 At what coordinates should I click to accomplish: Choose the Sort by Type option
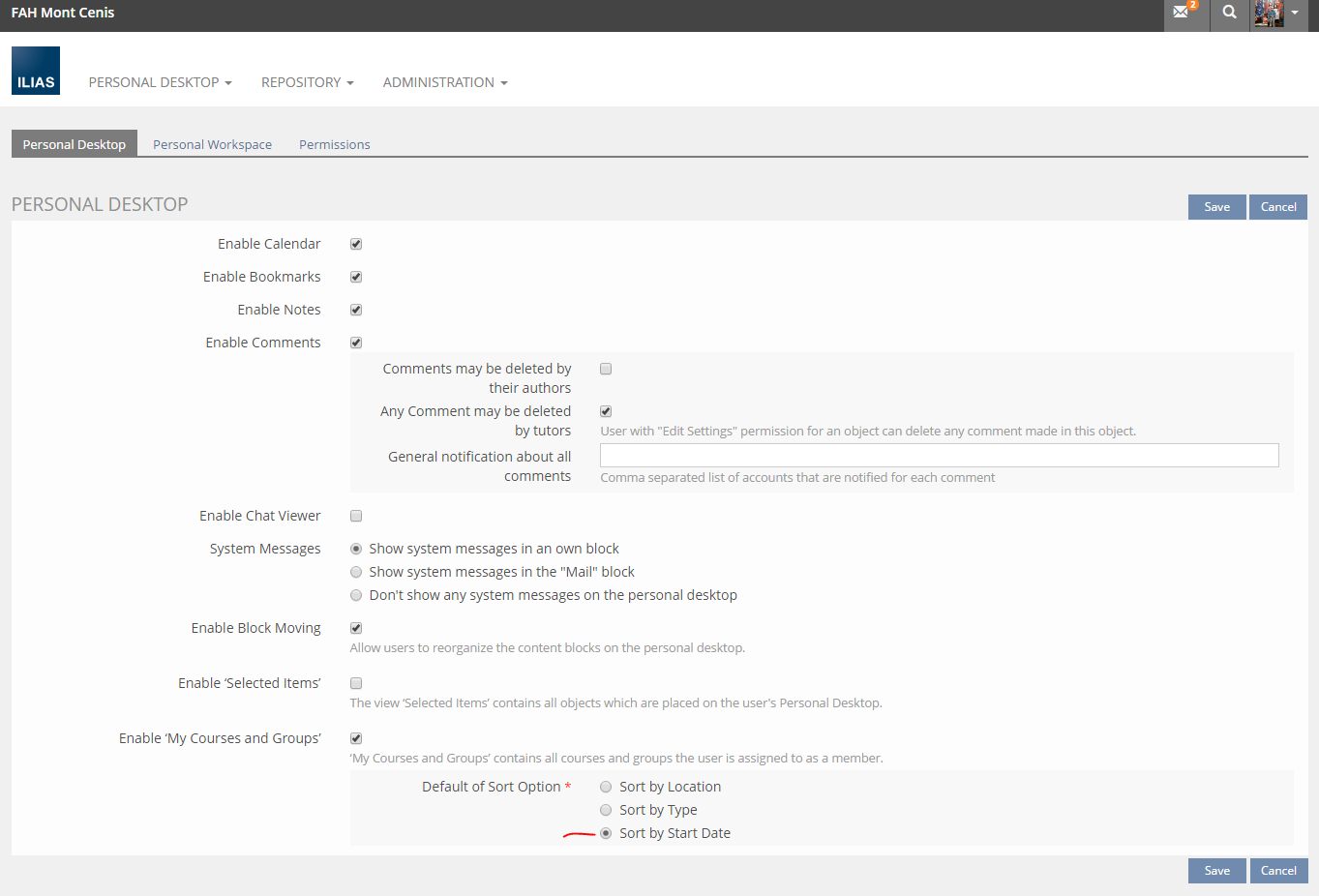coord(606,810)
